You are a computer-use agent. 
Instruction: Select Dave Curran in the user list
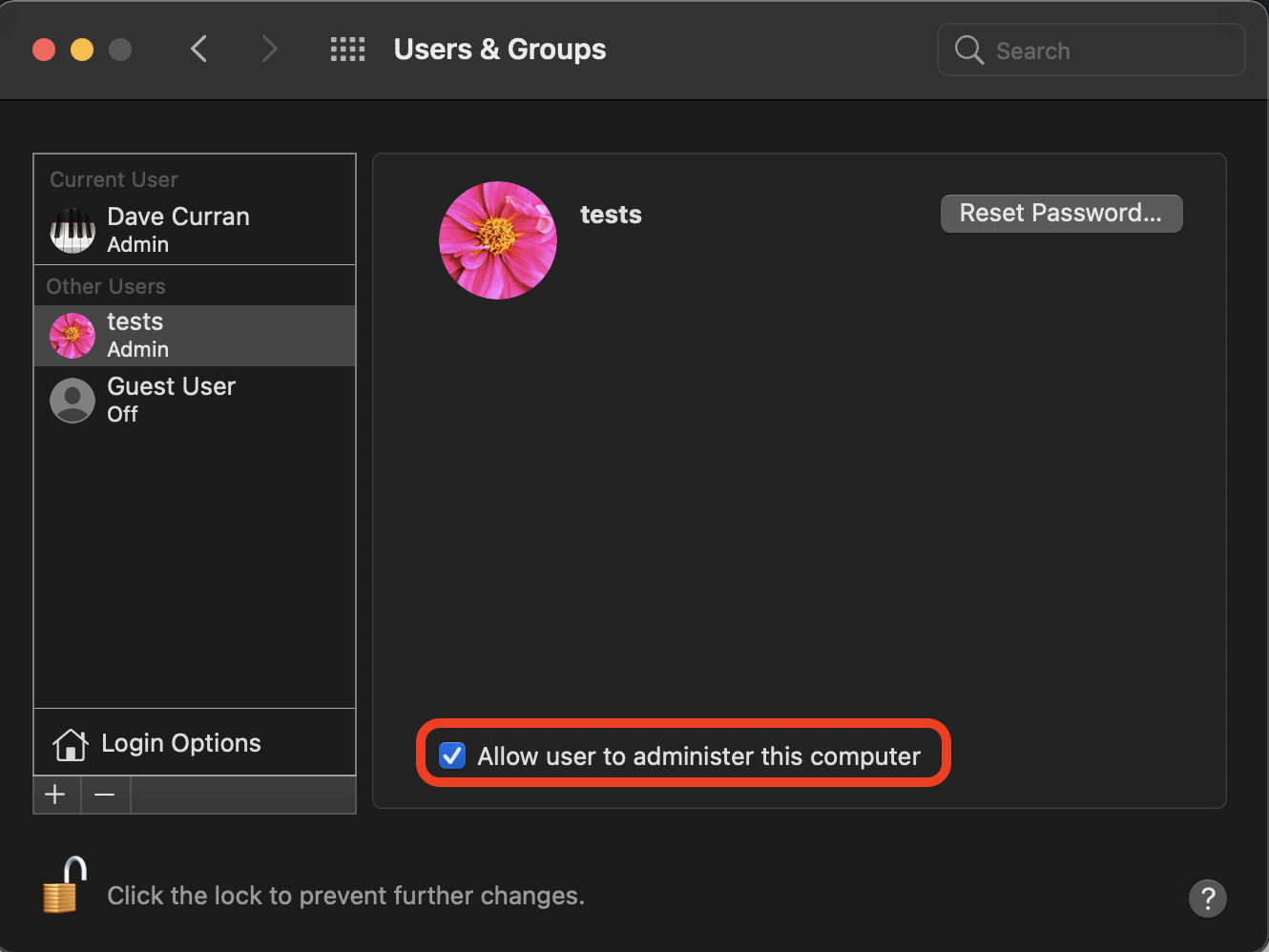(178, 229)
